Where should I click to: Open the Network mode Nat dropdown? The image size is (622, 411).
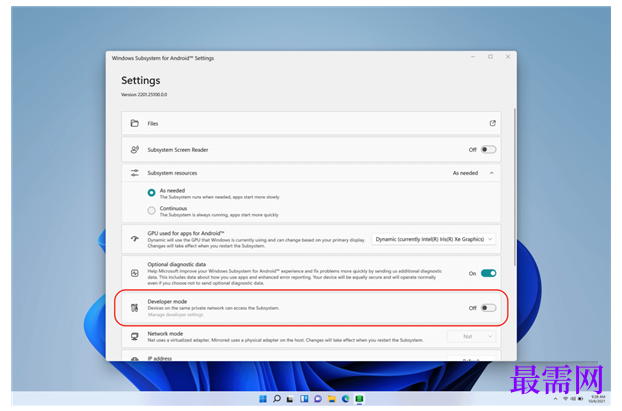pos(471,336)
